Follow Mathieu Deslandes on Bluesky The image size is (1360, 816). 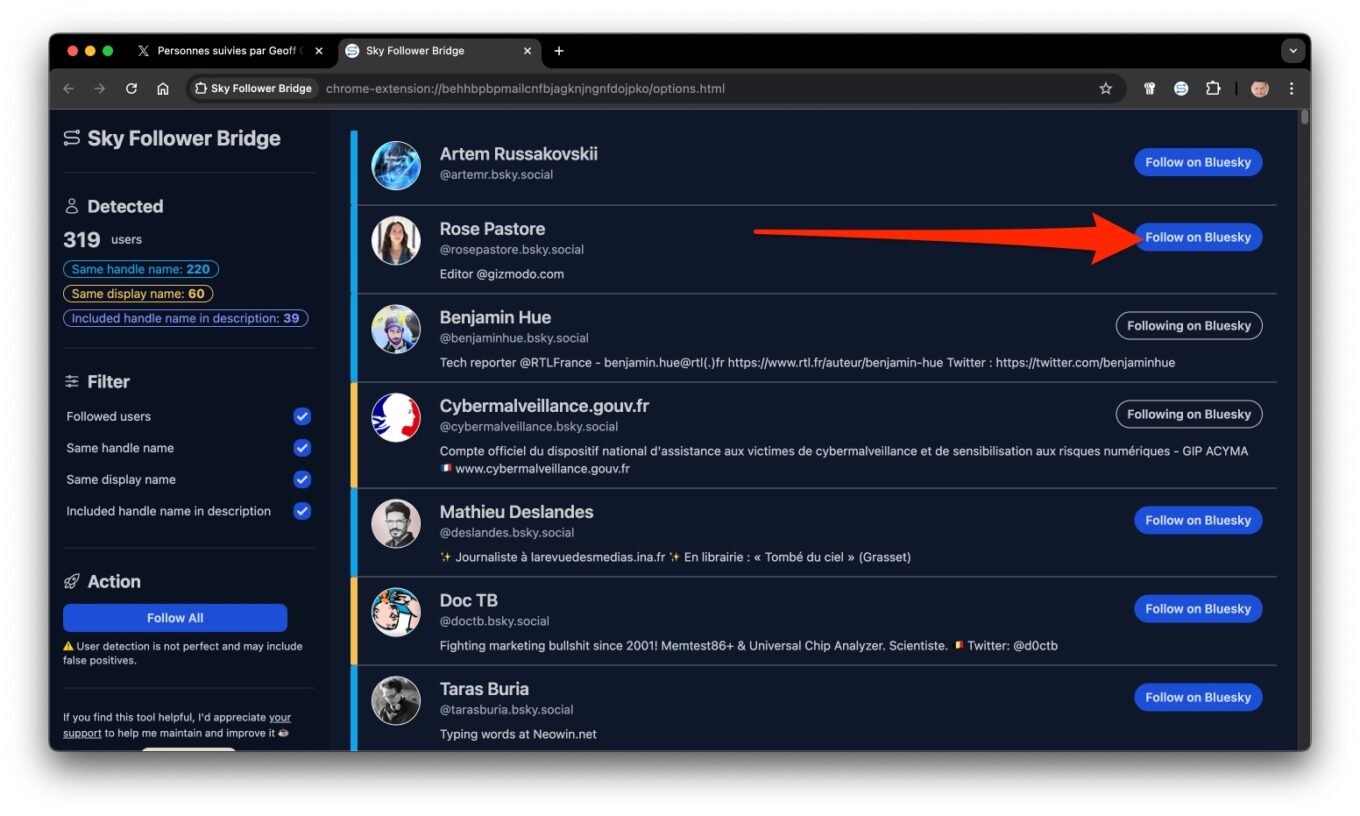(x=1198, y=520)
